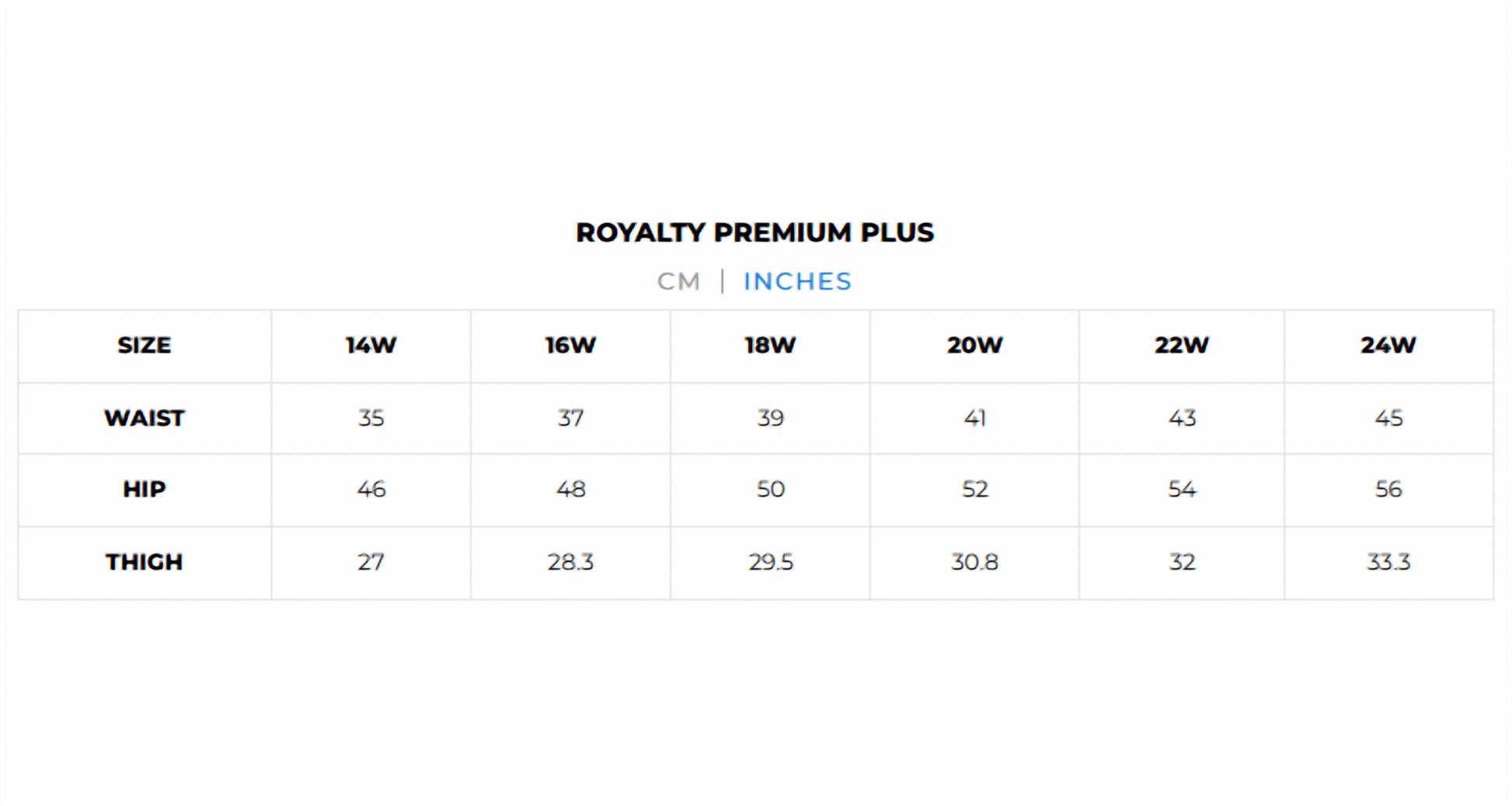
Task: Select the HIP row label
Action: pyautogui.click(x=145, y=490)
